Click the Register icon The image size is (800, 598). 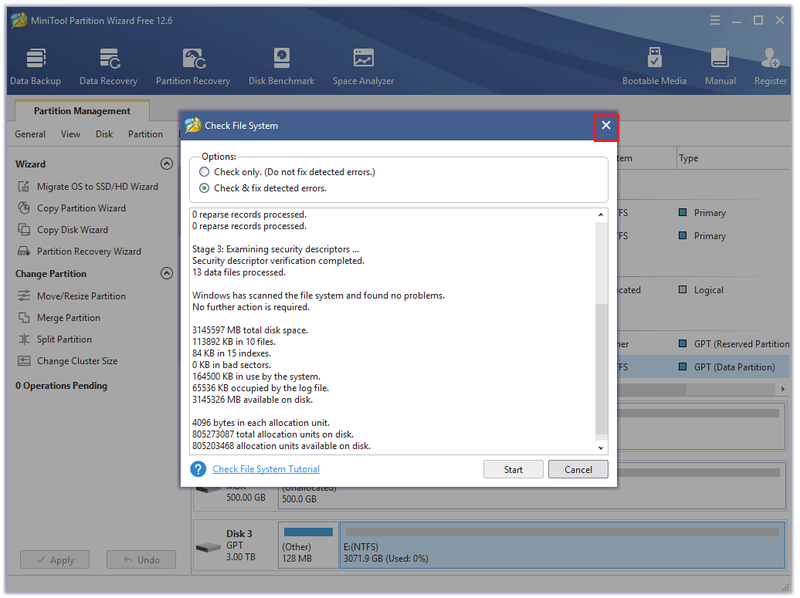click(x=770, y=67)
